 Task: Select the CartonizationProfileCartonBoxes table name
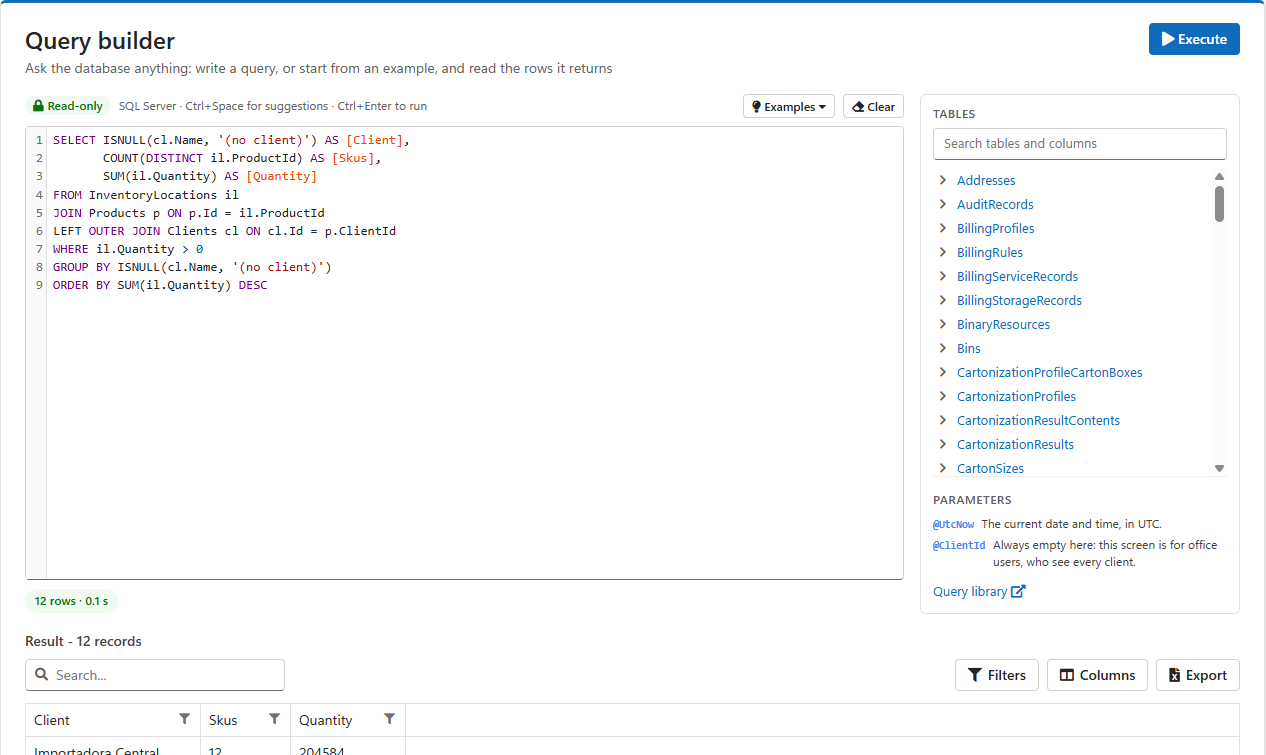[1049, 372]
